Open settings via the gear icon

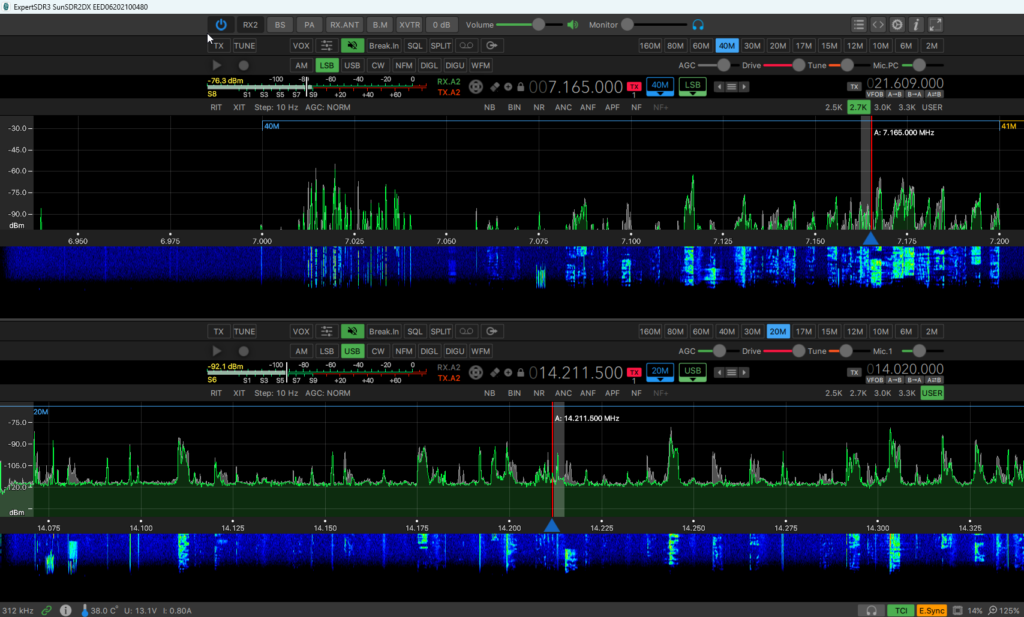[x=897, y=25]
